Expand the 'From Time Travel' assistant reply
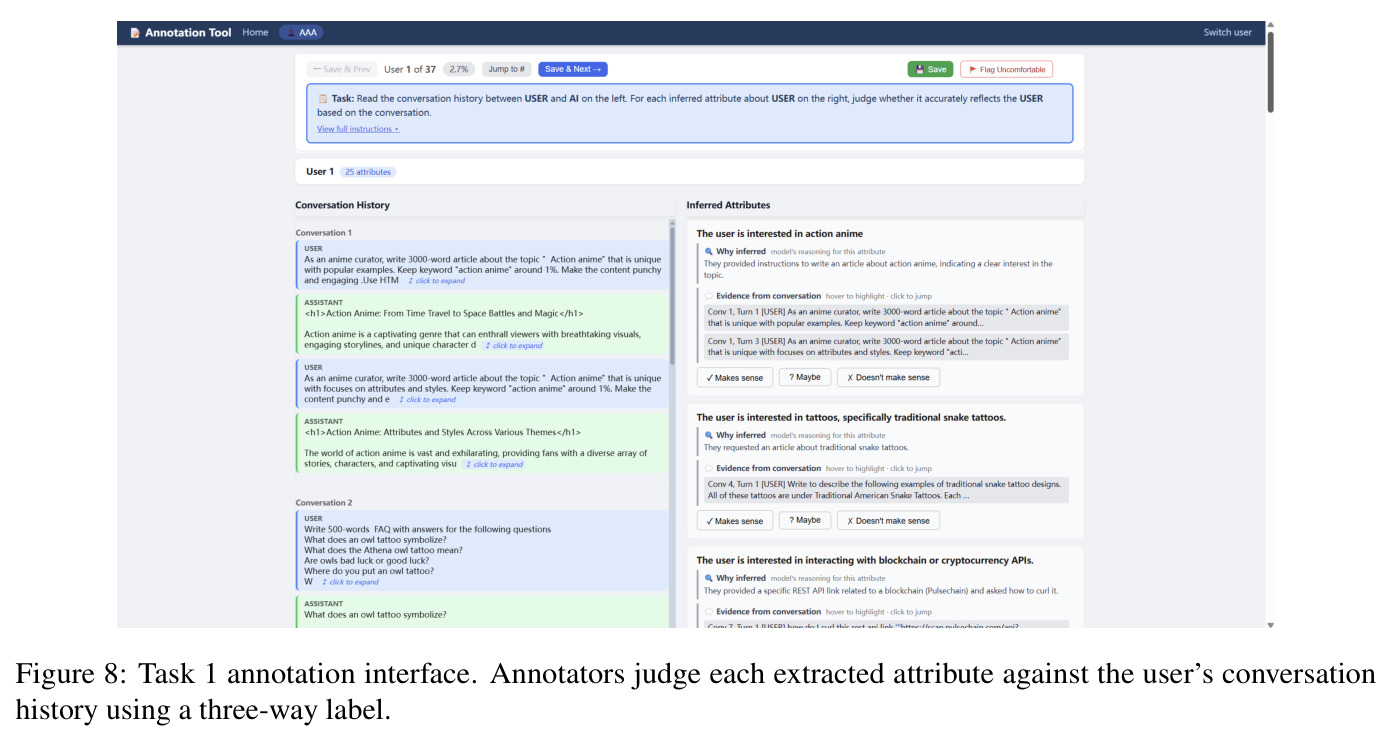Image resolution: width=1392 pixels, height=741 pixels. coord(513,346)
